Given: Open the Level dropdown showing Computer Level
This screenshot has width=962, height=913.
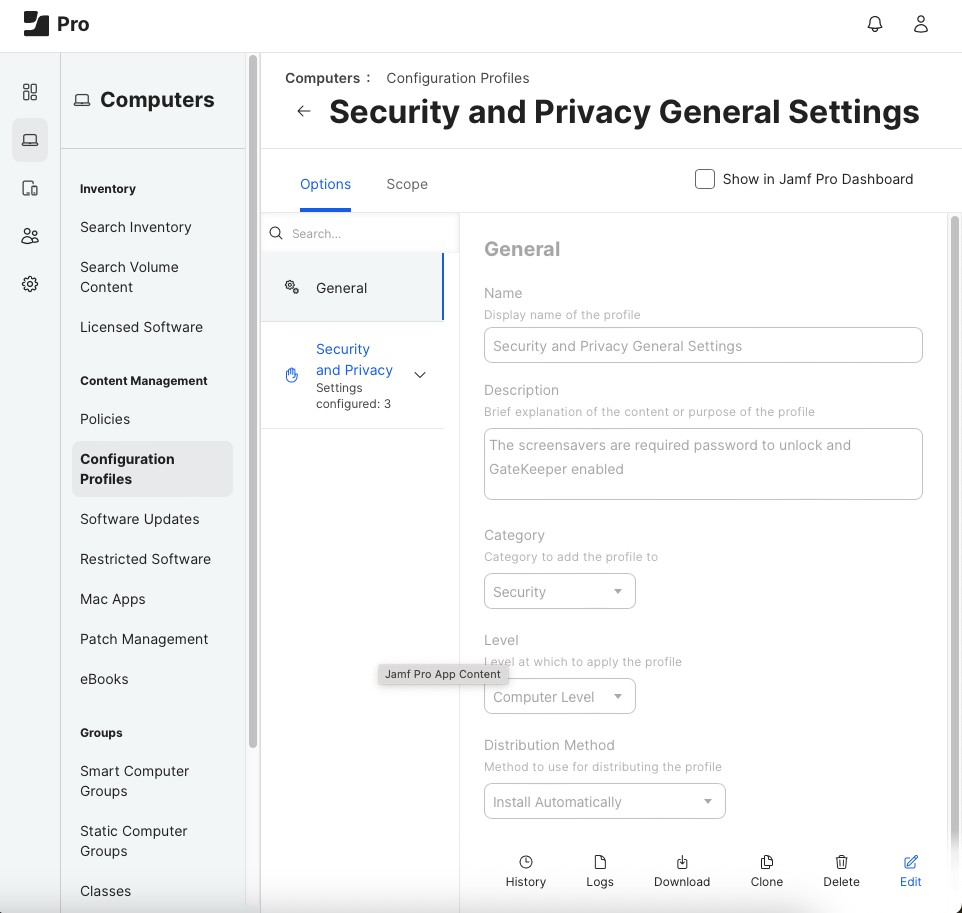Looking at the screenshot, I should (x=559, y=697).
